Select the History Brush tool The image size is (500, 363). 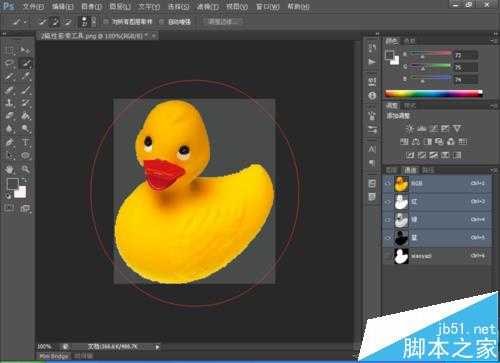pyautogui.click(x=25, y=103)
